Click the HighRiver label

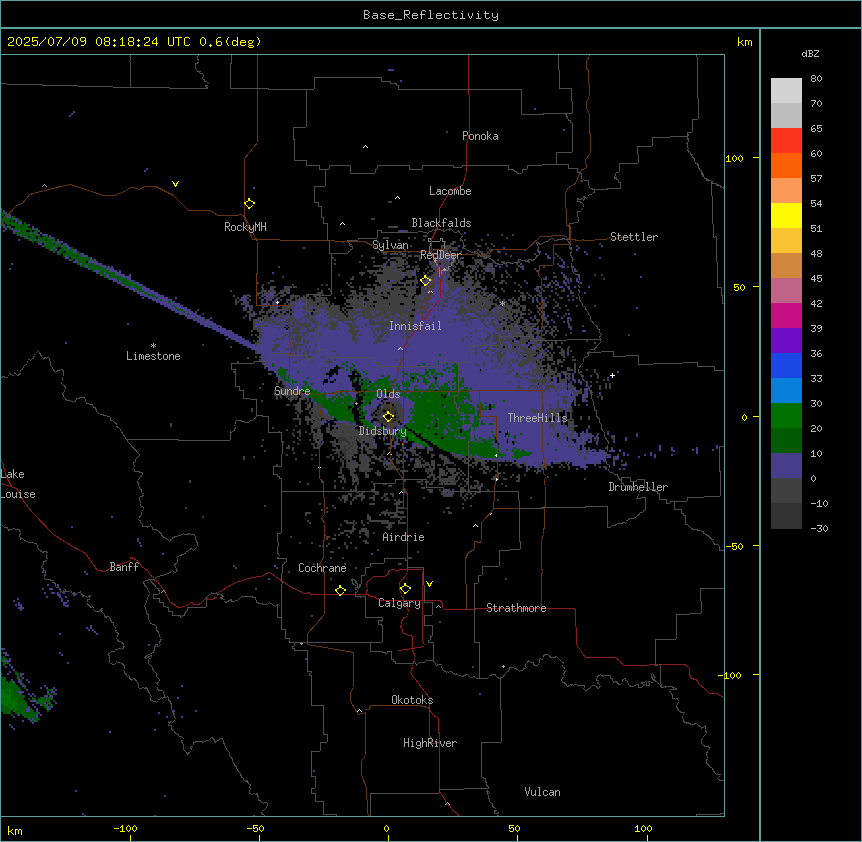pos(430,743)
